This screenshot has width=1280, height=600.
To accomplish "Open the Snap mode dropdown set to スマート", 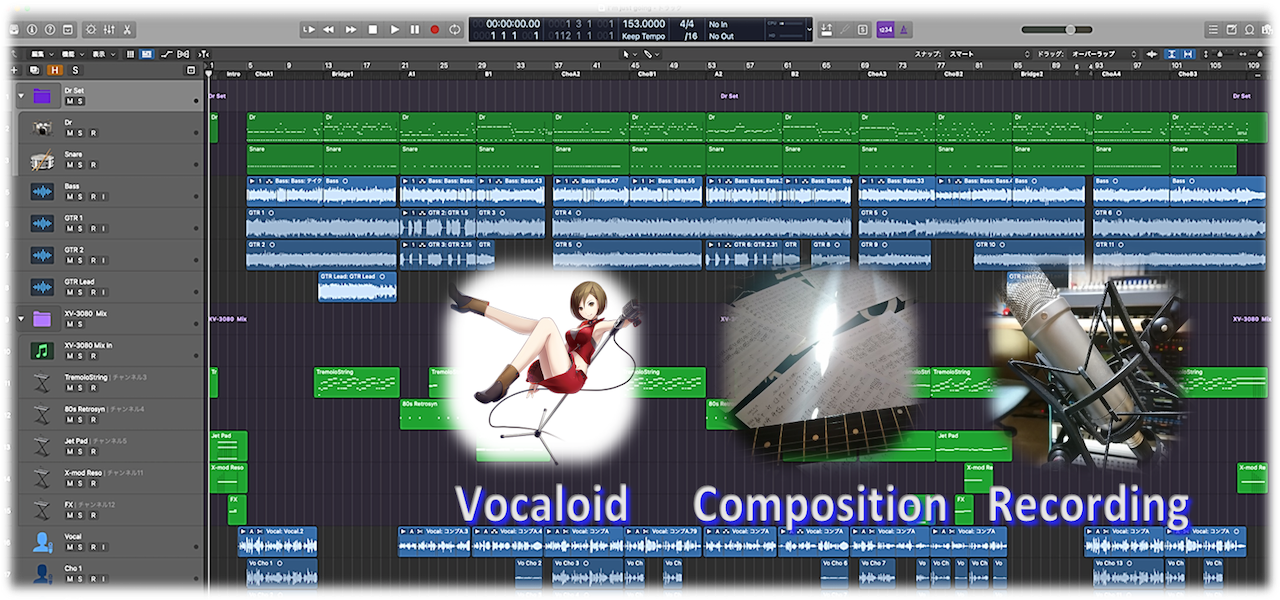I will [989, 54].
